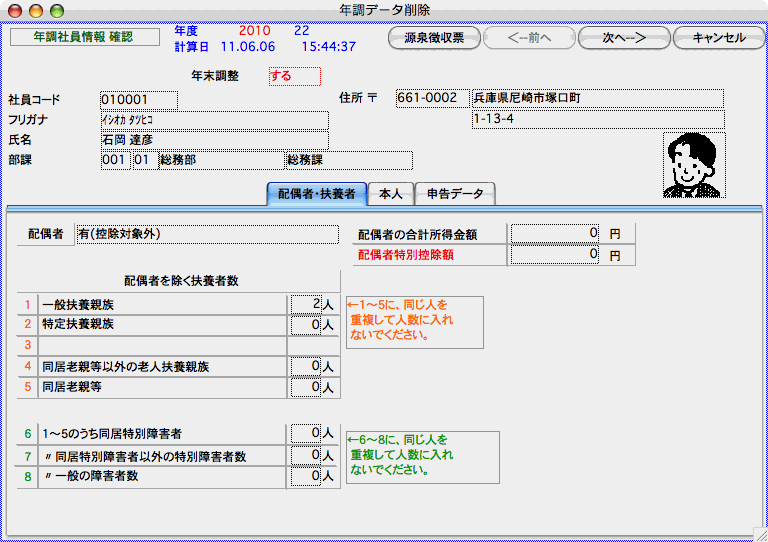
Task: Click the disabled 前へ previous button
Action: (x=528, y=38)
